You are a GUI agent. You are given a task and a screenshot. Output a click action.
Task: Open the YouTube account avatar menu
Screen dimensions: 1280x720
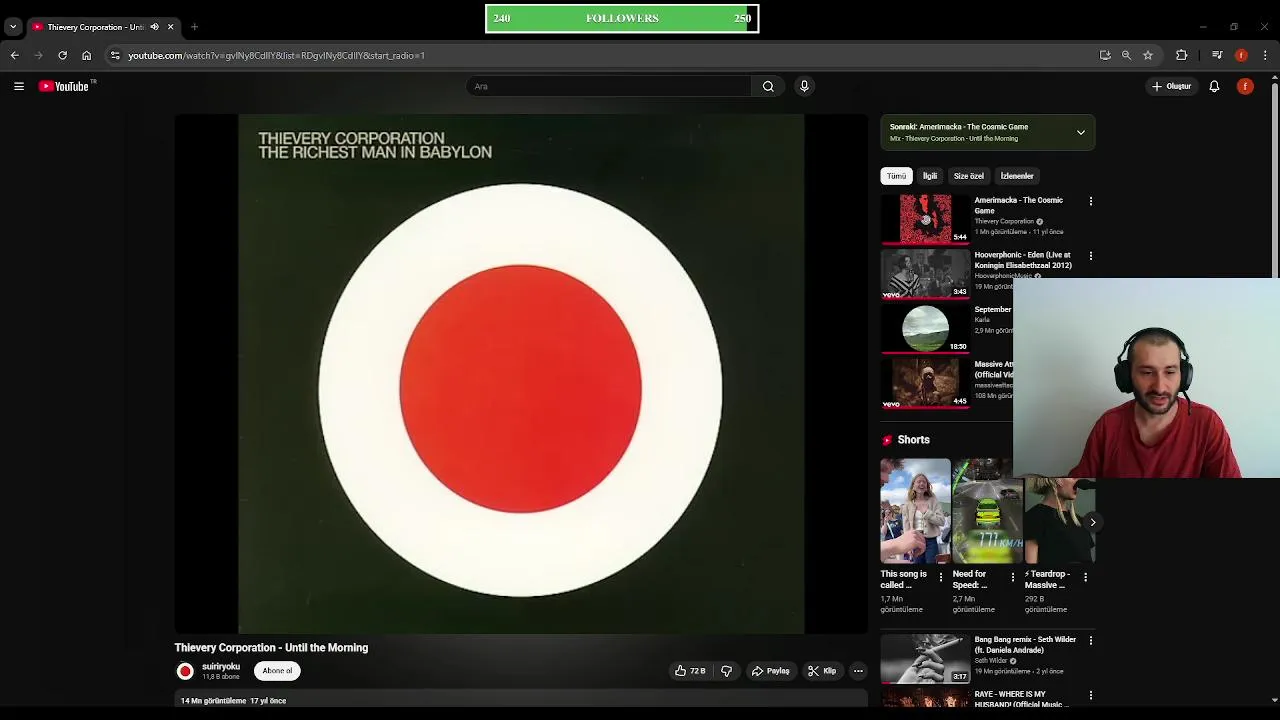click(1245, 86)
